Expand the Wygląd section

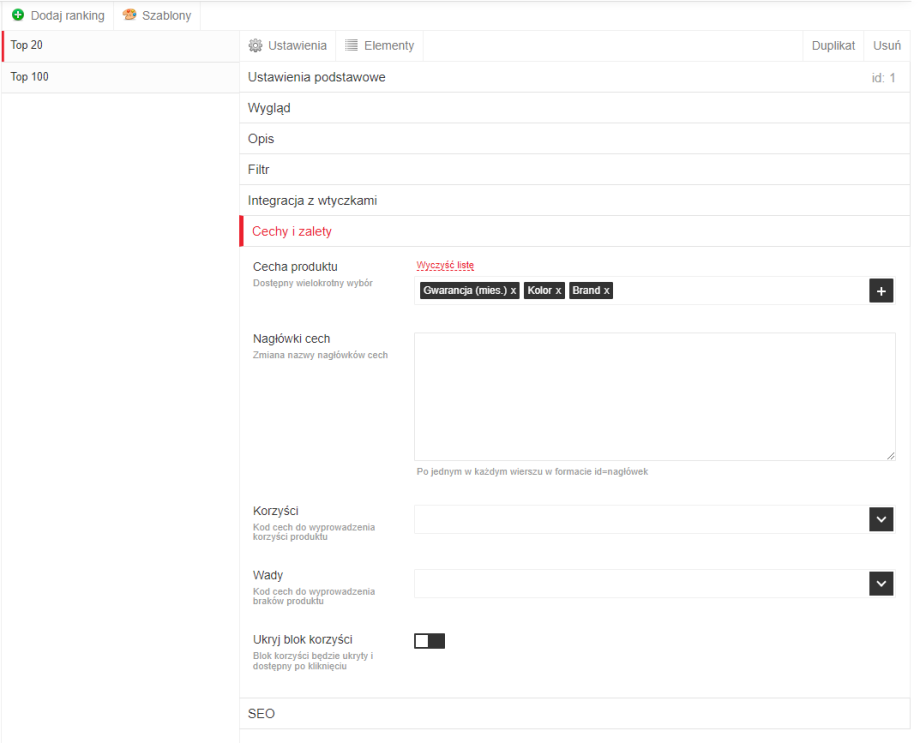[269, 108]
